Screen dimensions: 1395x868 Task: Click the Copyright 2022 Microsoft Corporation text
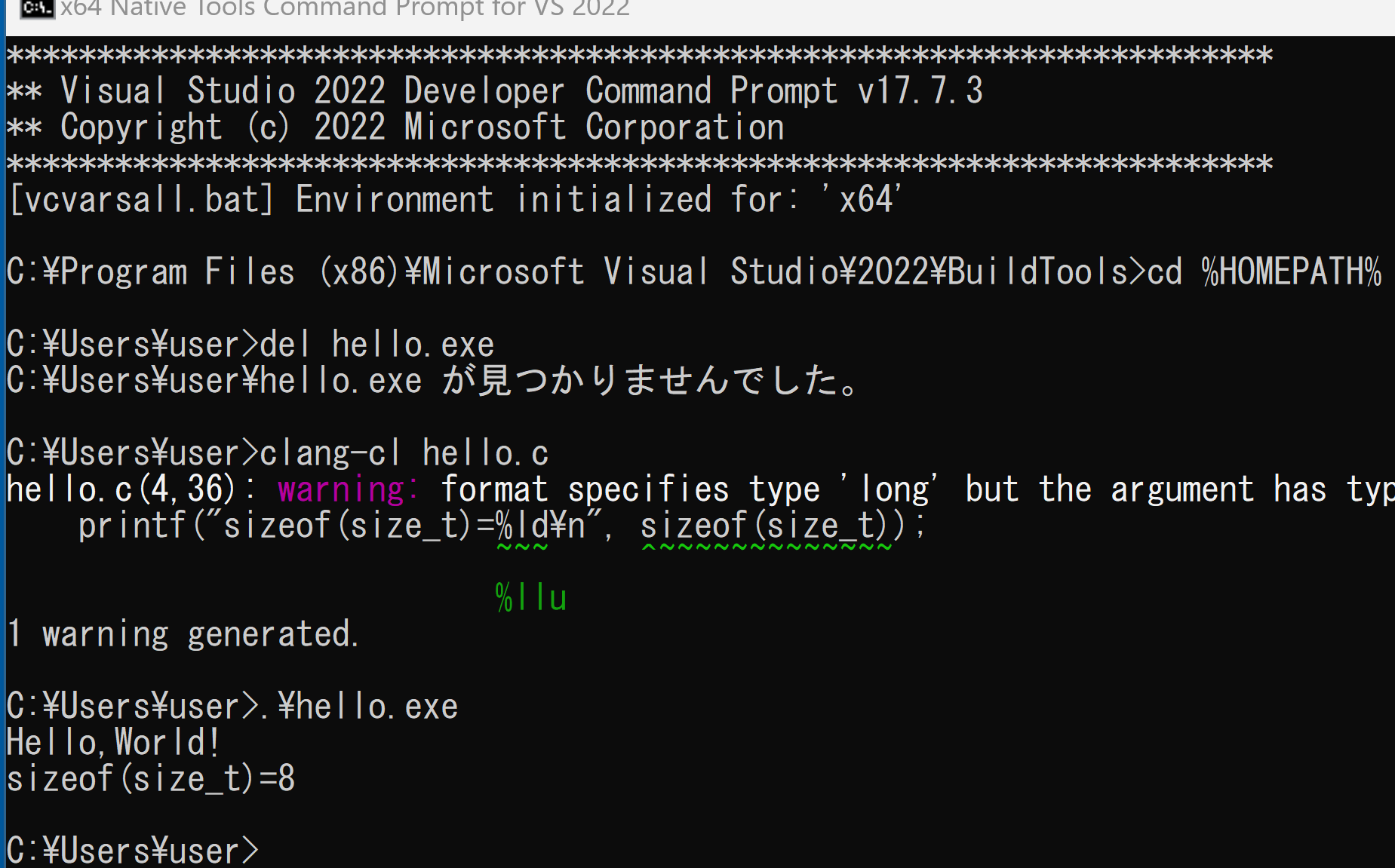click(x=422, y=127)
